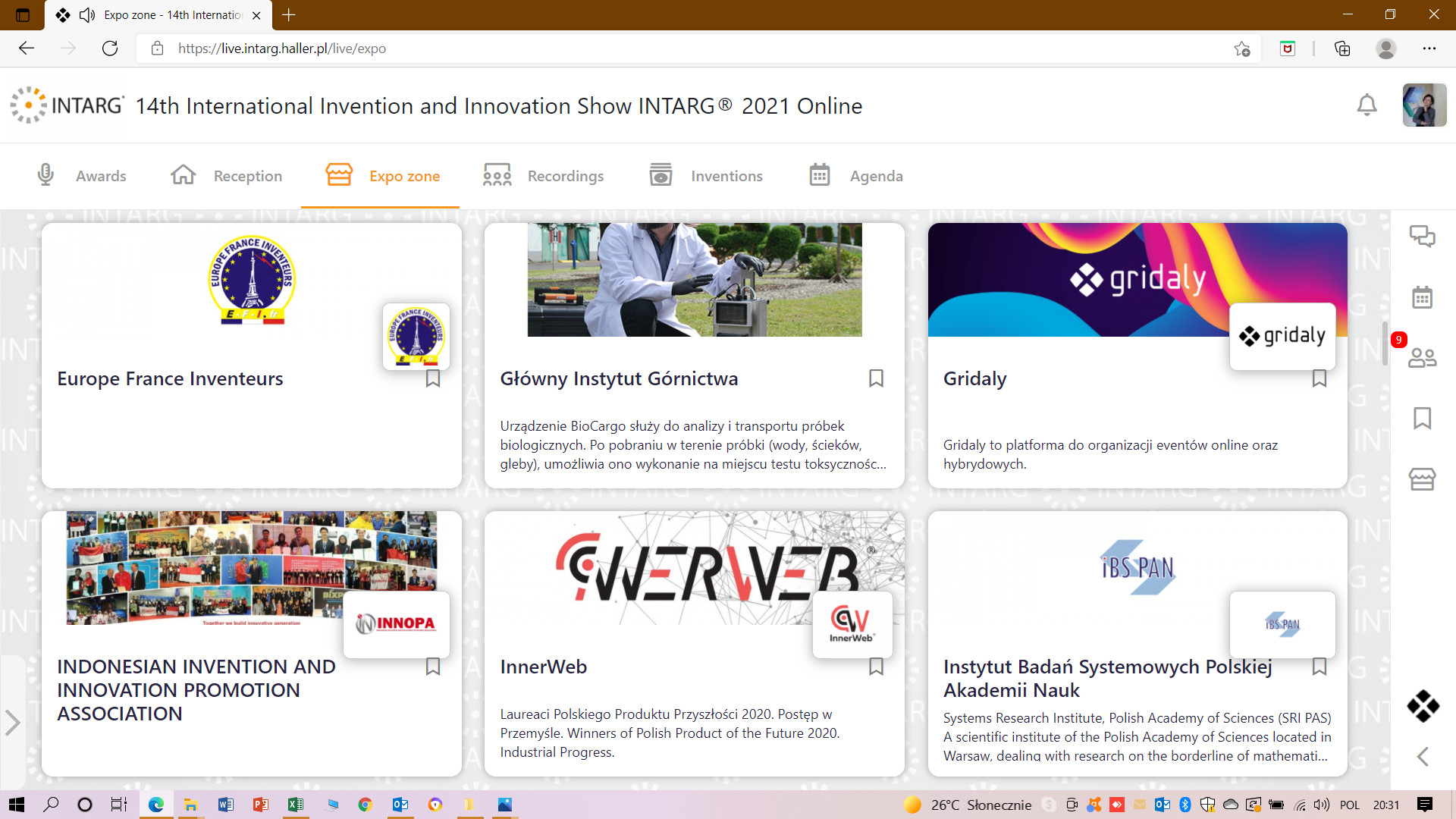Open taskbar search
1456x819 pixels.
coord(51,805)
